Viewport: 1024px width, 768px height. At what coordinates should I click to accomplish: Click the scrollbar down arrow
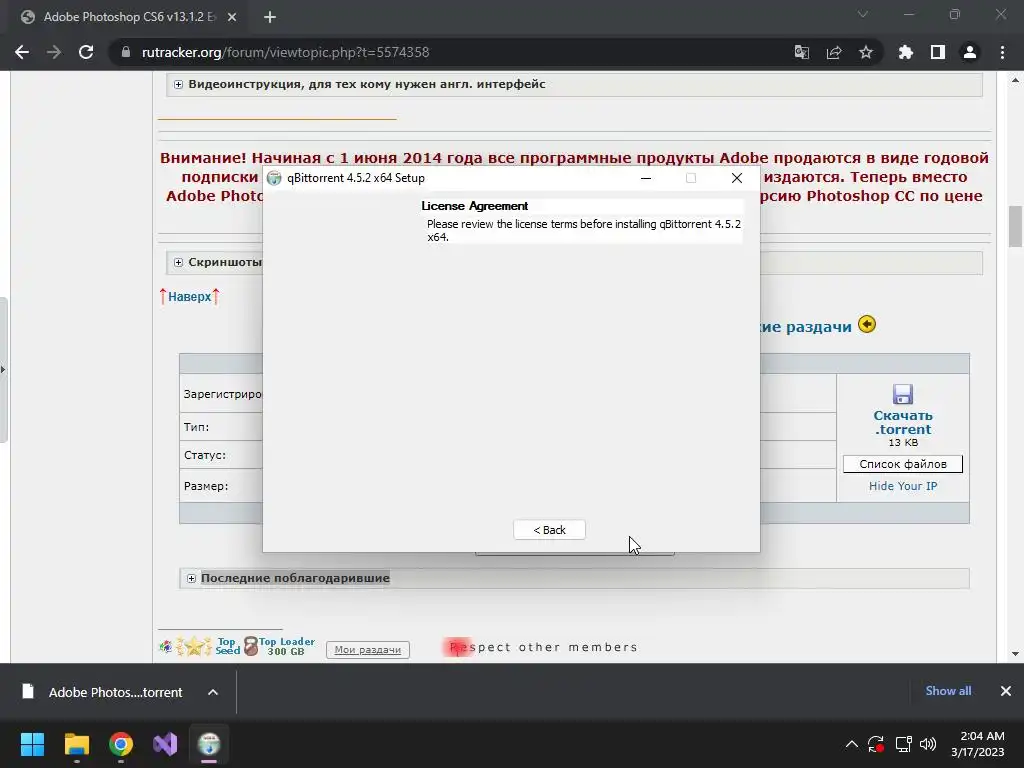tap(1015, 654)
